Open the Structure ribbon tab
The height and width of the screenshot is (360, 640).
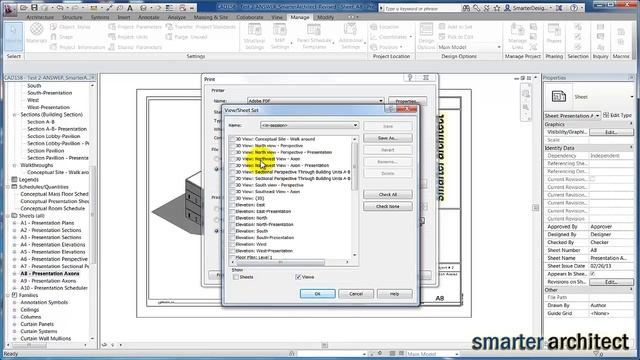[x=72, y=17]
